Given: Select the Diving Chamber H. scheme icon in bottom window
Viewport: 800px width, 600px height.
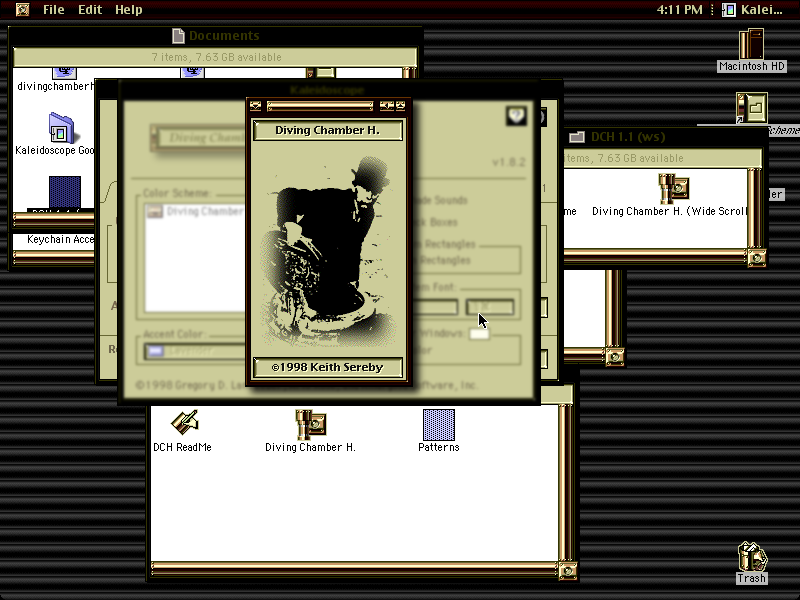Looking at the screenshot, I should 310,424.
